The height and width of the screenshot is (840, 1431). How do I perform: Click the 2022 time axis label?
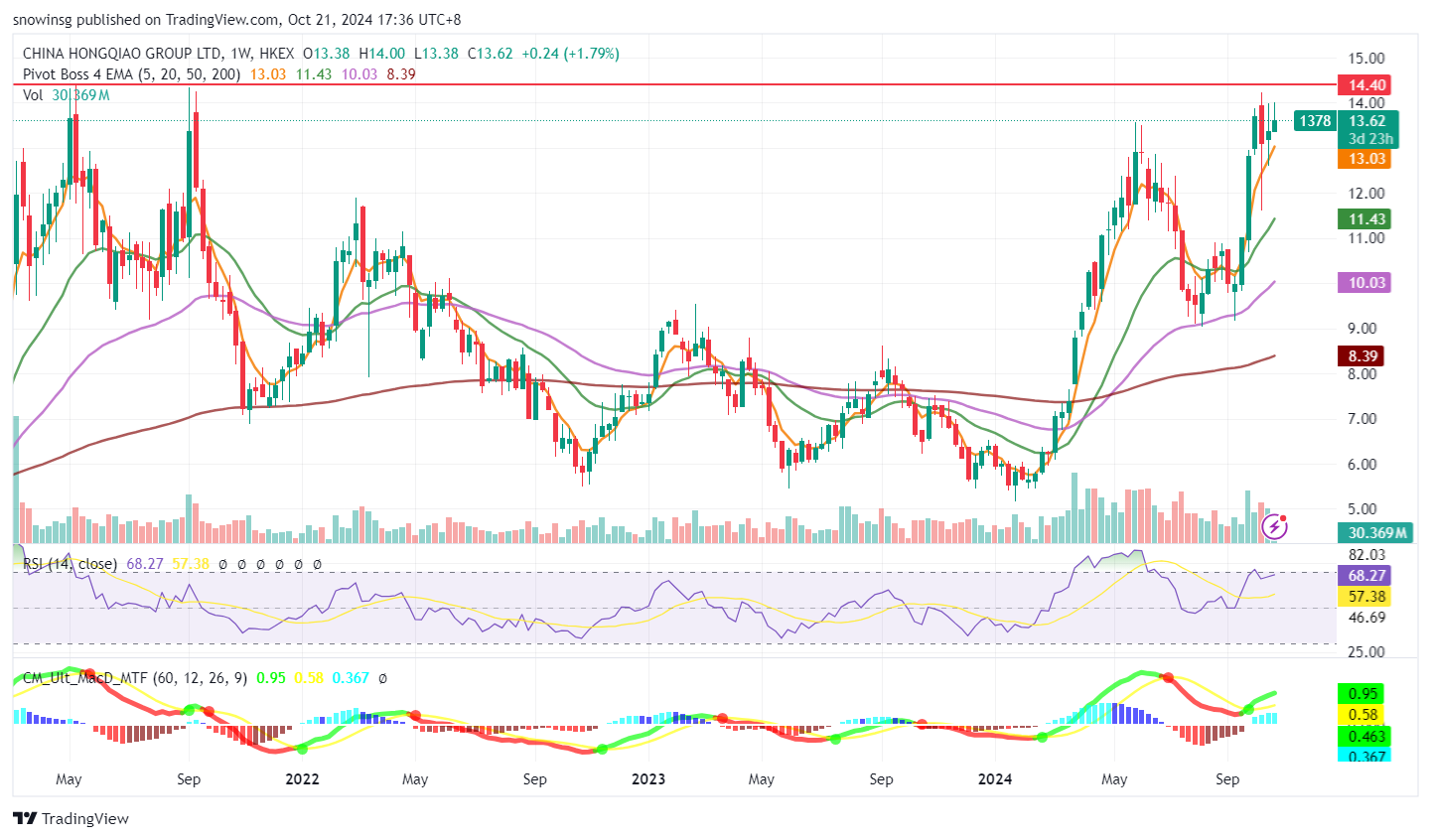pyautogui.click(x=302, y=779)
